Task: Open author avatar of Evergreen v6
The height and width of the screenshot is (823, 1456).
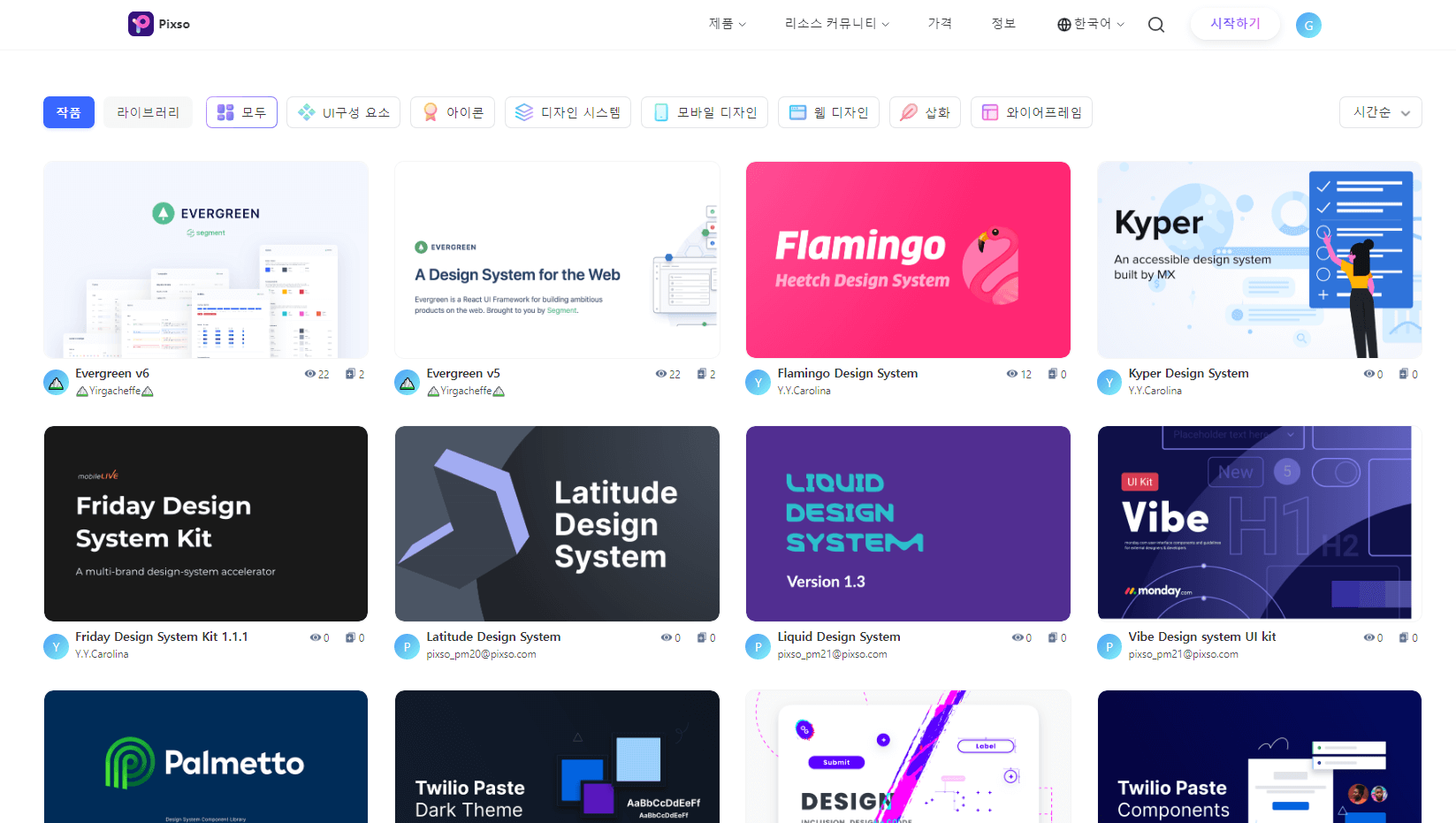Action: click(56, 382)
